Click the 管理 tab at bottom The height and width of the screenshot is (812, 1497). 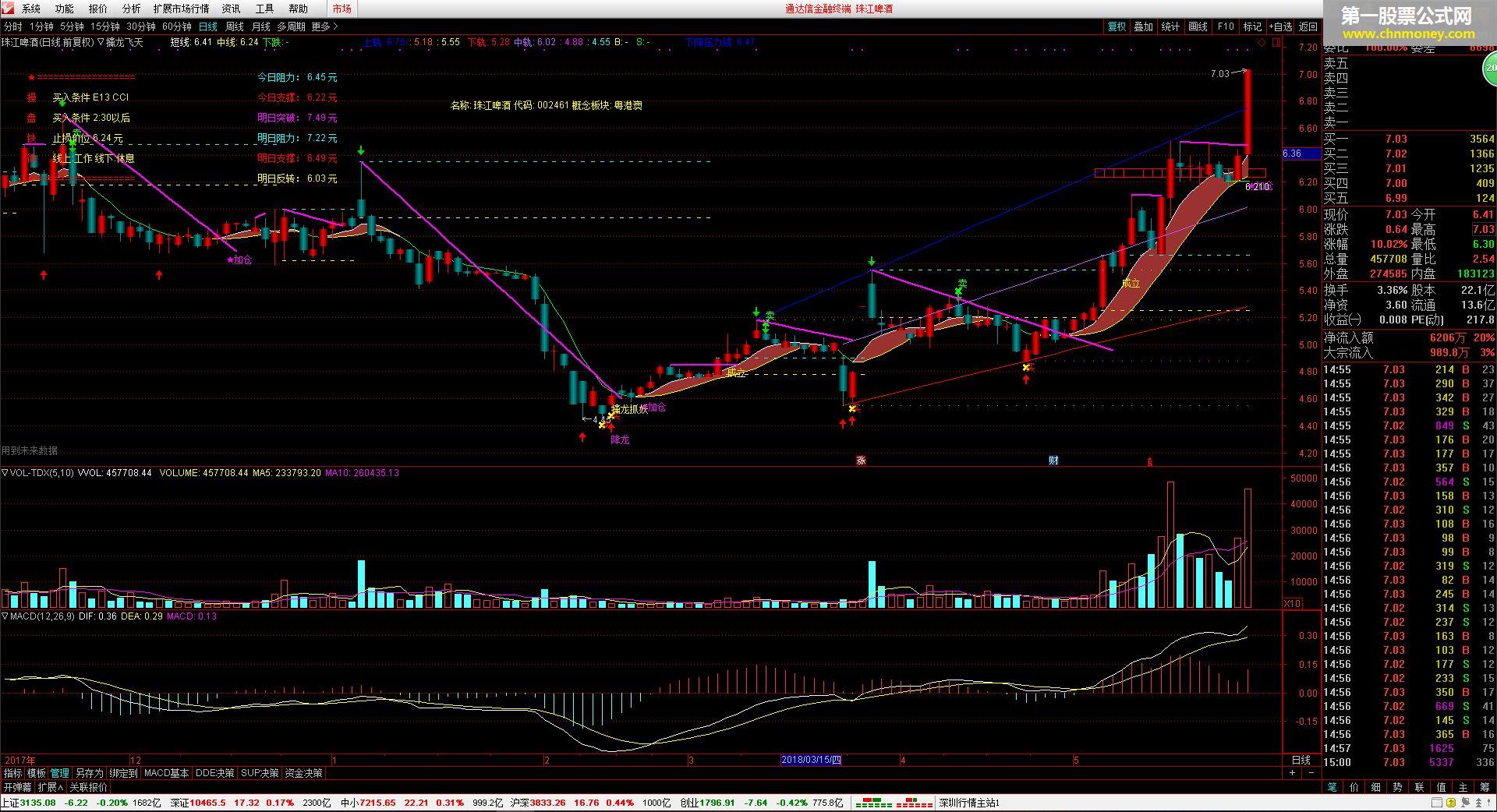pyautogui.click(x=60, y=773)
